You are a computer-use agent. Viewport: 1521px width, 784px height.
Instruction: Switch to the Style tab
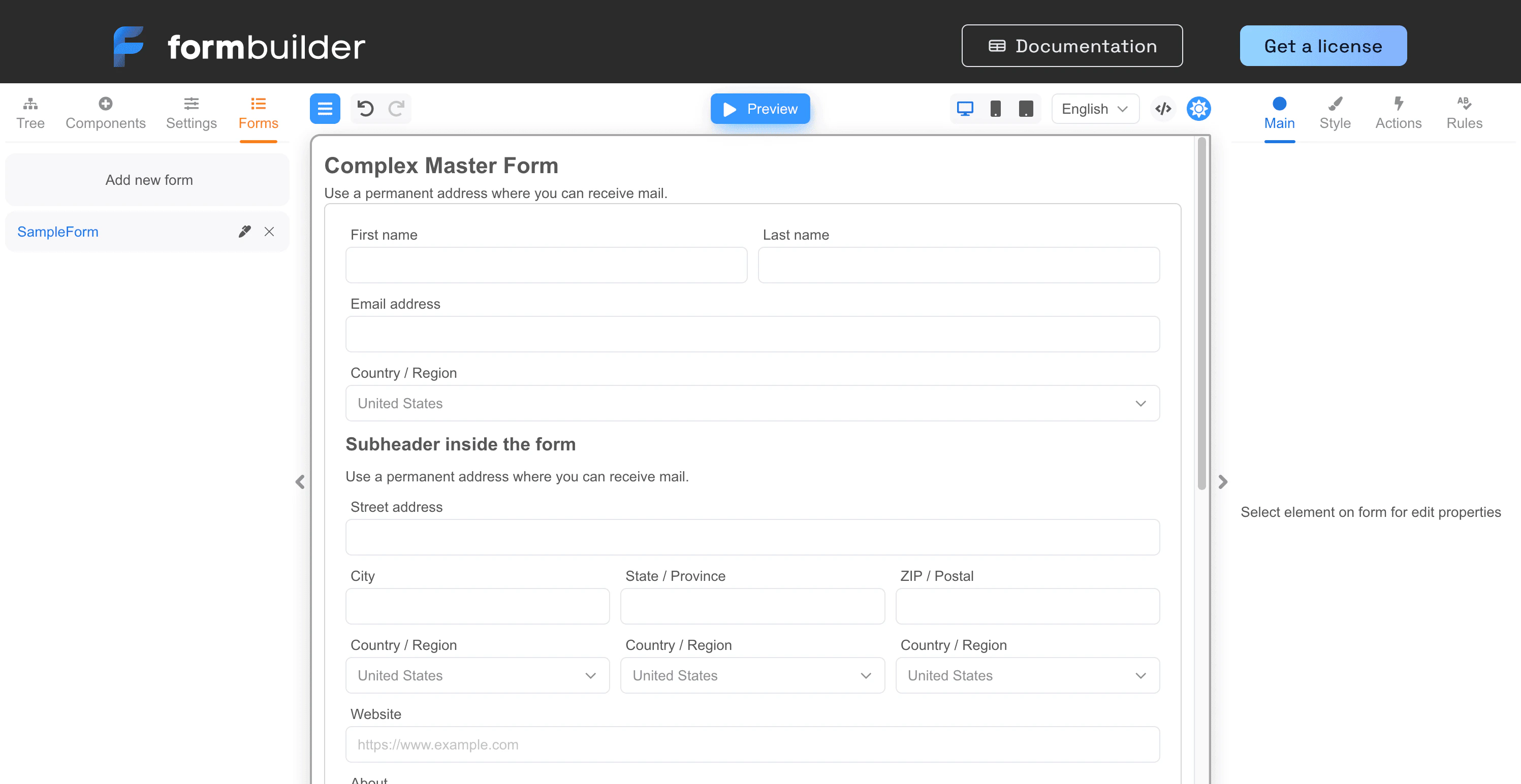1336,112
